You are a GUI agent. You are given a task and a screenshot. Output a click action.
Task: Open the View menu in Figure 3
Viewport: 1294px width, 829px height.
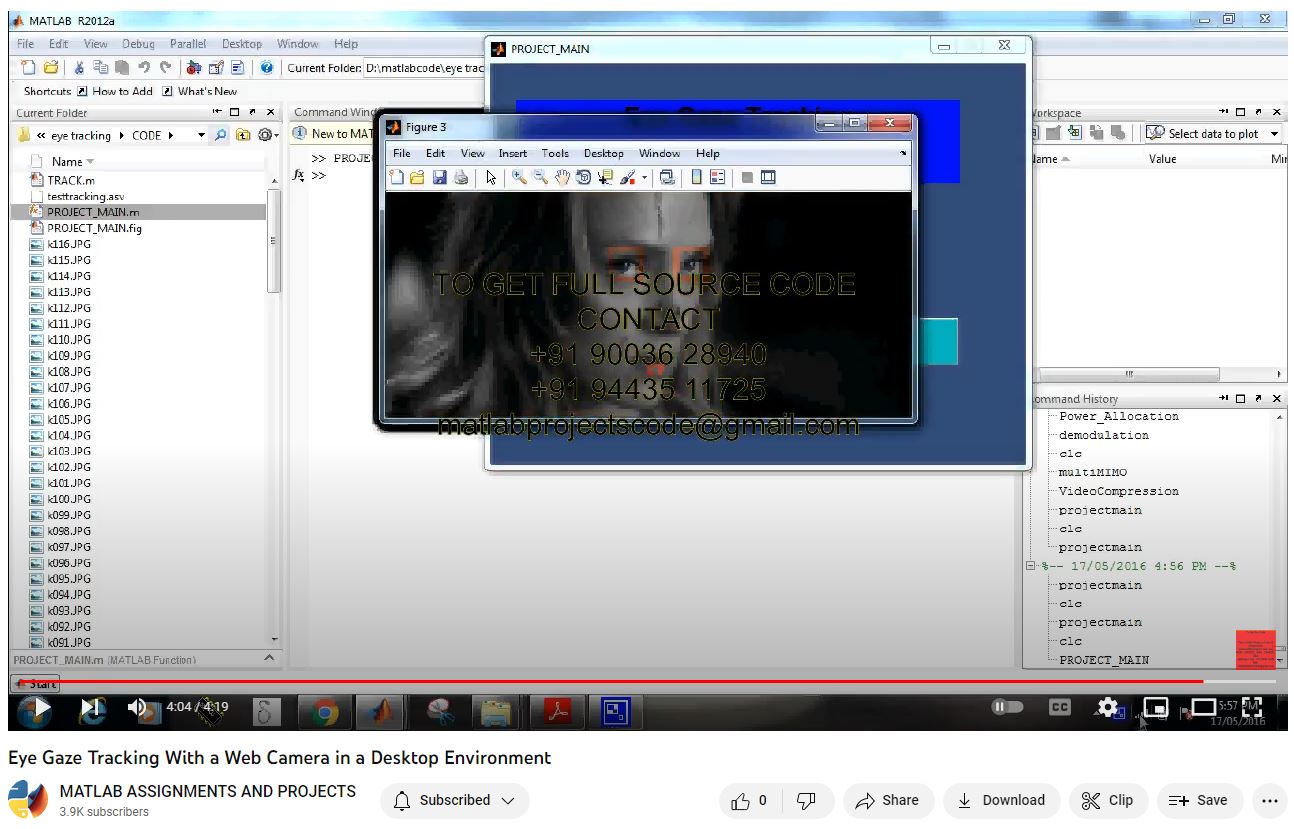tap(472, 153)
